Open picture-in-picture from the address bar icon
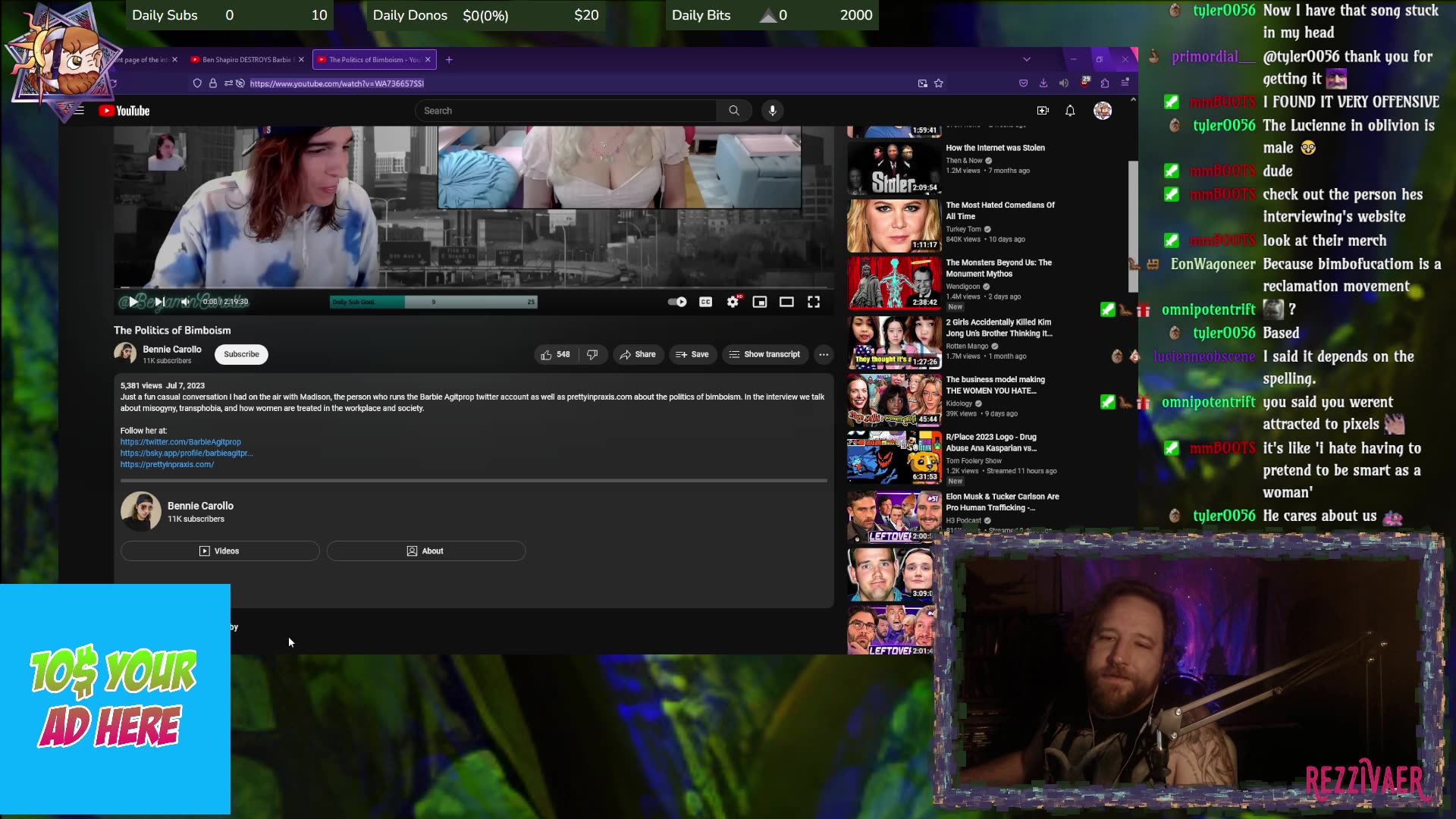The image size is (1456, 819). click(923, 83)
